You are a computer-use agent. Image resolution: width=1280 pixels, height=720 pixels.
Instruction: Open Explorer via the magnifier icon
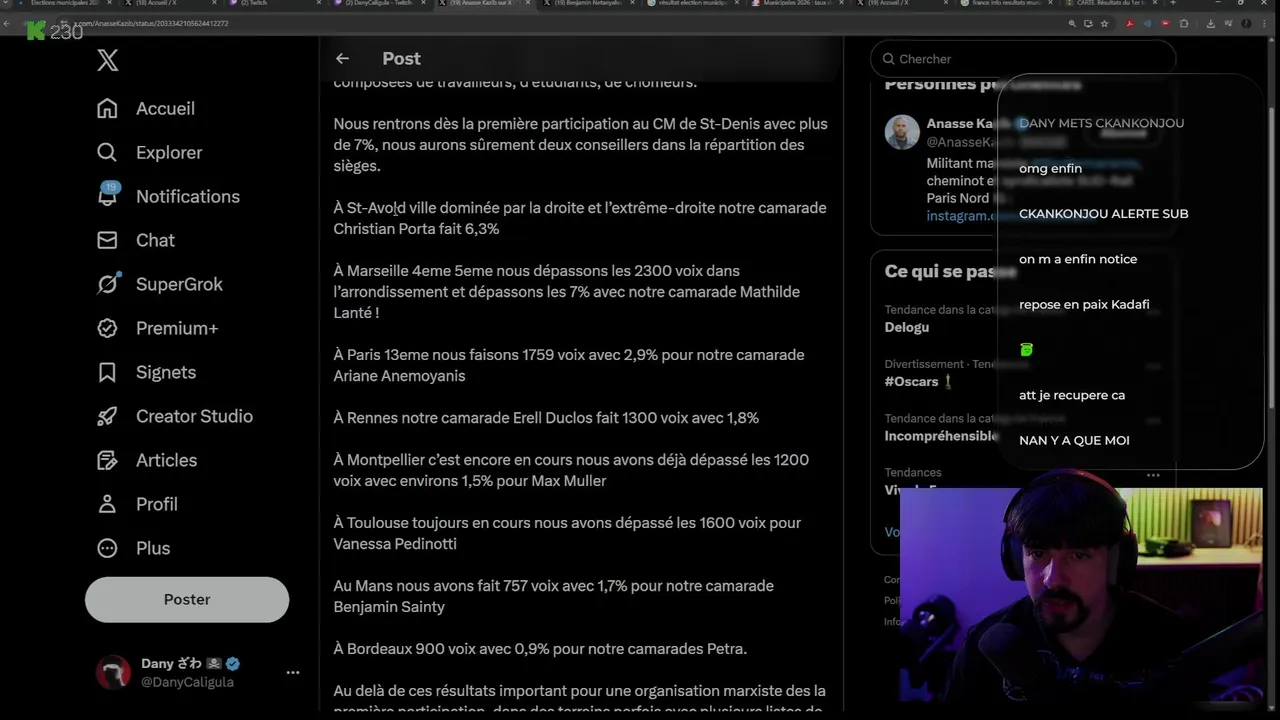pyautogui.click(x=107, y=152)
